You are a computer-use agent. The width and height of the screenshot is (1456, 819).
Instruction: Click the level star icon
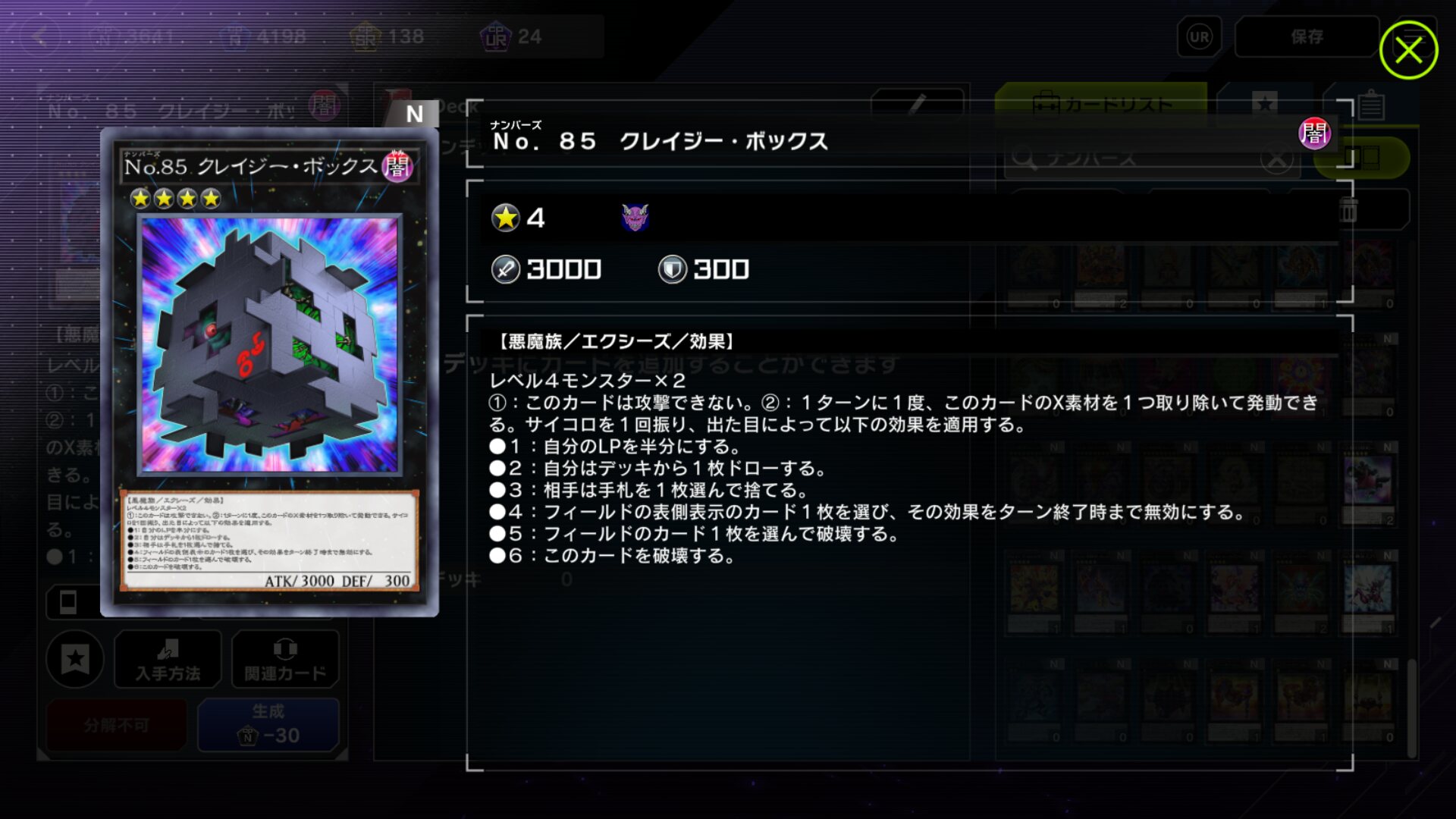(505, 218)
